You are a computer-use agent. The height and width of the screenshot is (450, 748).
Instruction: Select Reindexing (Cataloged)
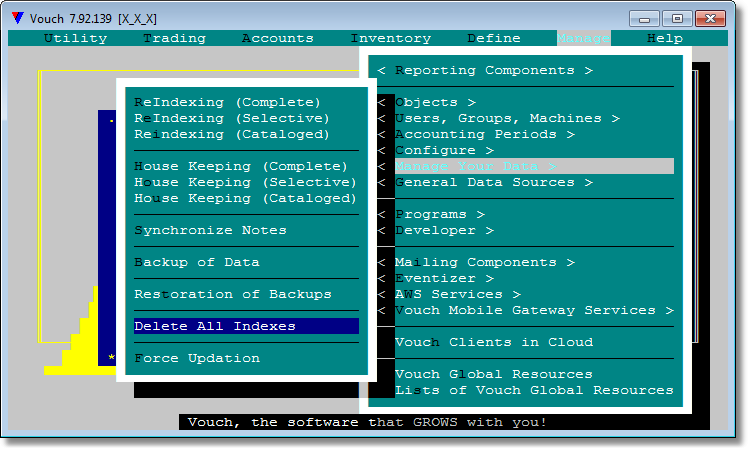(232, 135)
